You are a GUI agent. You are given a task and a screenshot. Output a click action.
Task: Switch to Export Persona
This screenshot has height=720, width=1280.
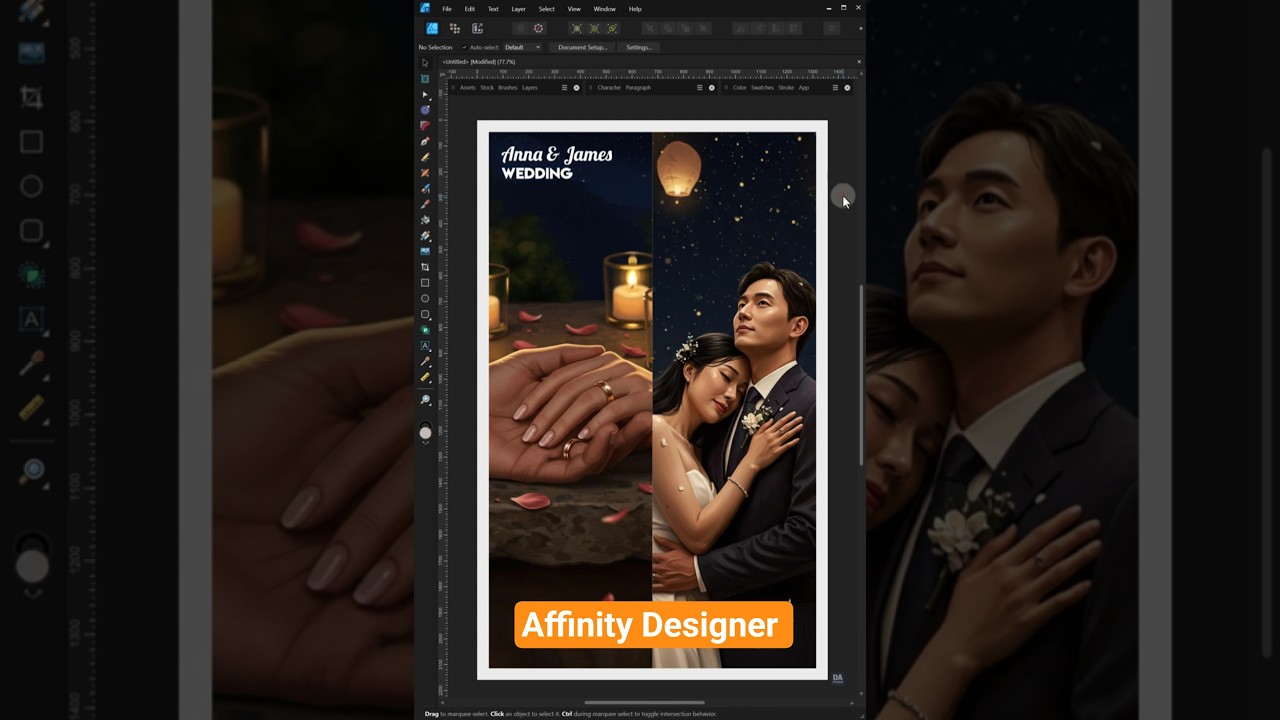pyautogui.click(x=477, y=28)
